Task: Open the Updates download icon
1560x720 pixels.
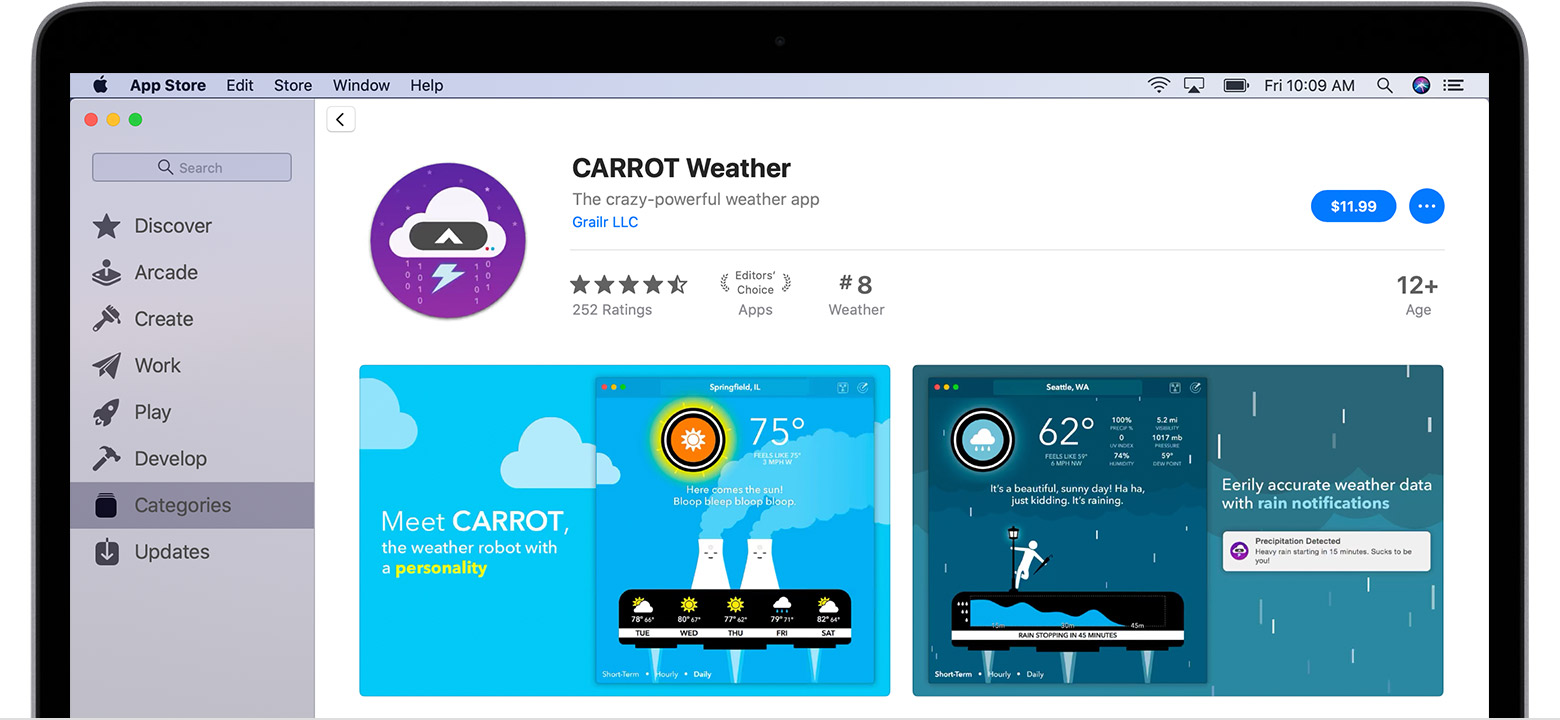Action: click(107, 552)
